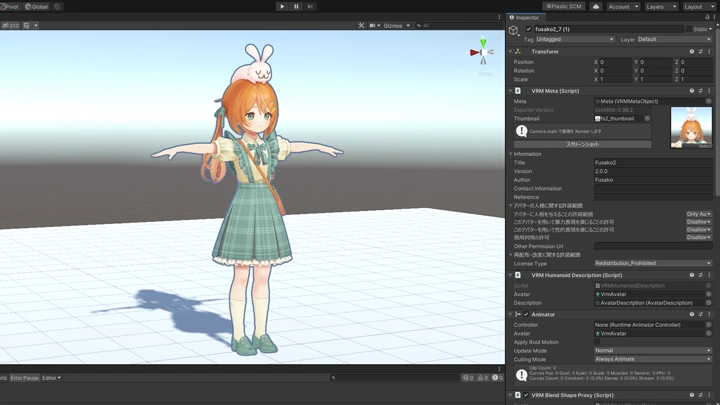Click the Rotation Y field
Screen dimensions: 720x405
click(656, 71)
